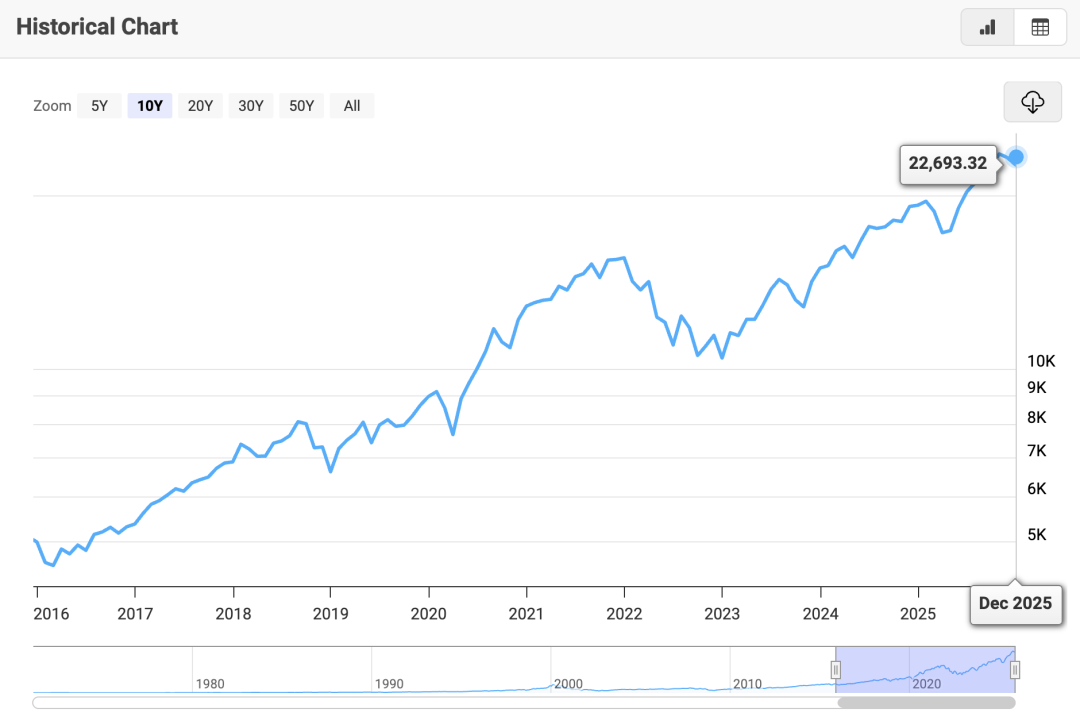
Task: Click the 2020 x-axis label
Action: pyautogui.click(x=428, y=613)
